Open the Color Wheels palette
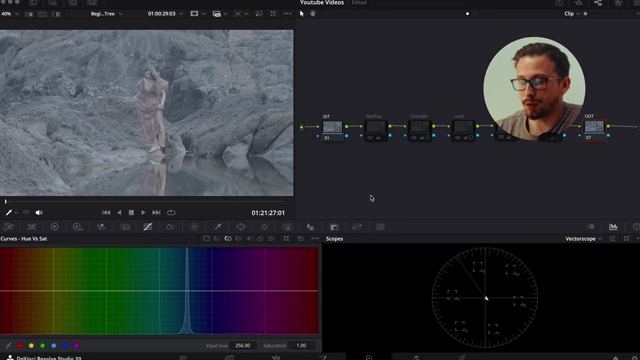 (x=54, y=227)
